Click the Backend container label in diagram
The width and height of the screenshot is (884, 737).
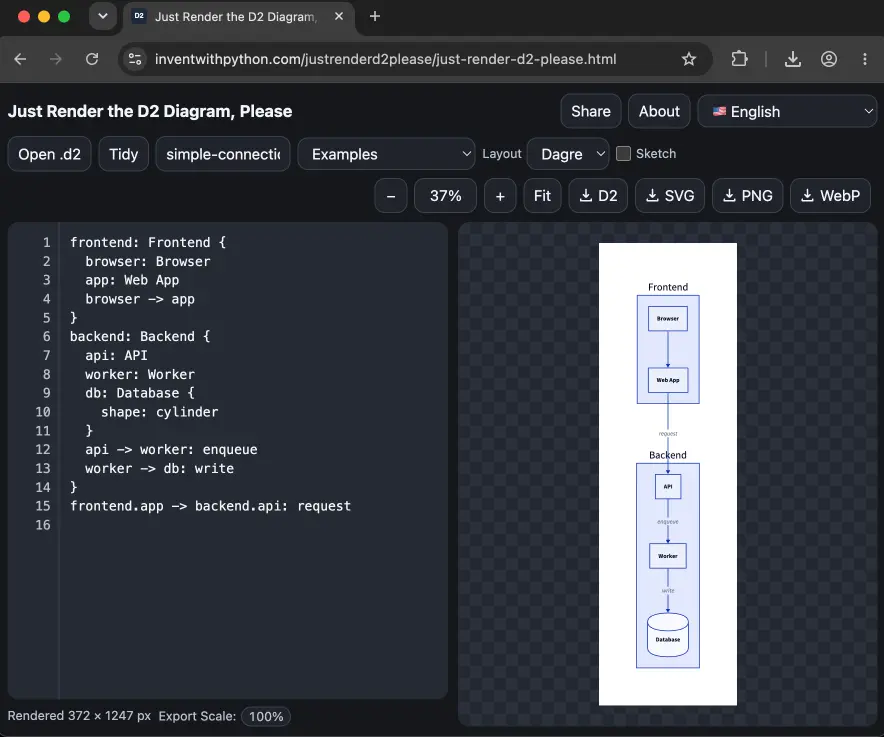668,455
